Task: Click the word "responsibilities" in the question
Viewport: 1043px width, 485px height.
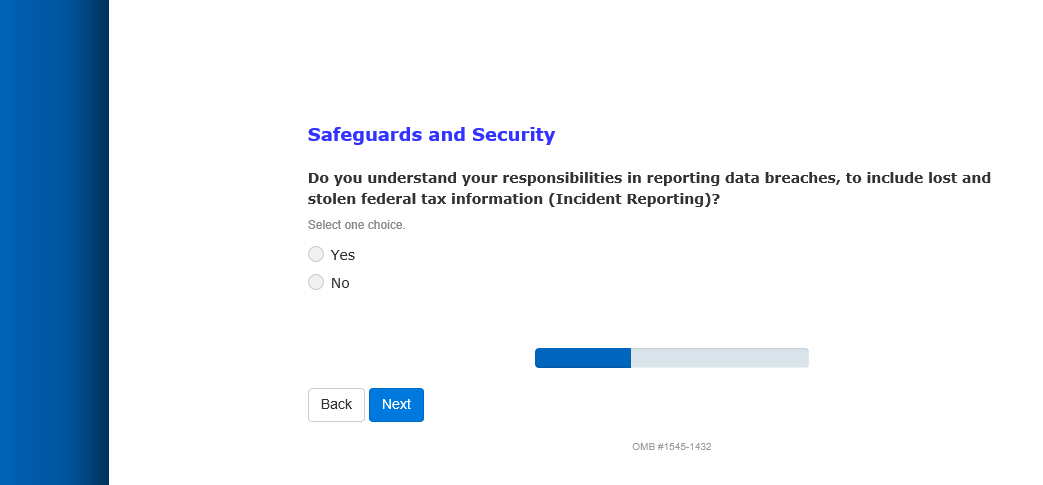Action: (x=564, y=178)
